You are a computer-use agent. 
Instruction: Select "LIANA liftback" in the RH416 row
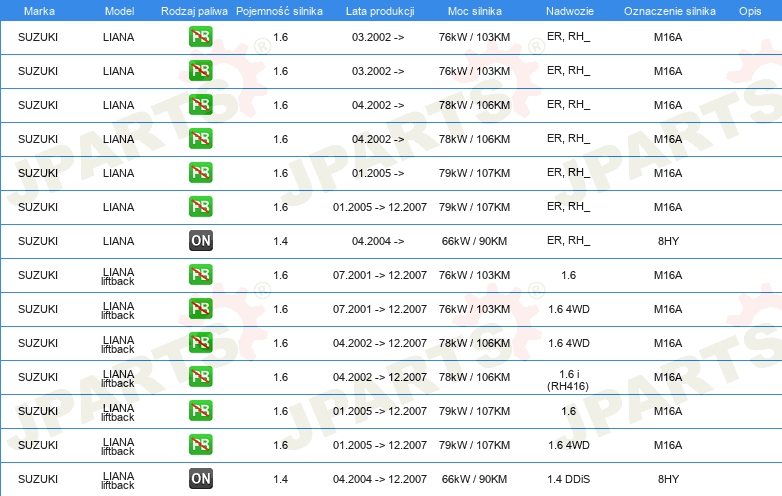(118, 378)
